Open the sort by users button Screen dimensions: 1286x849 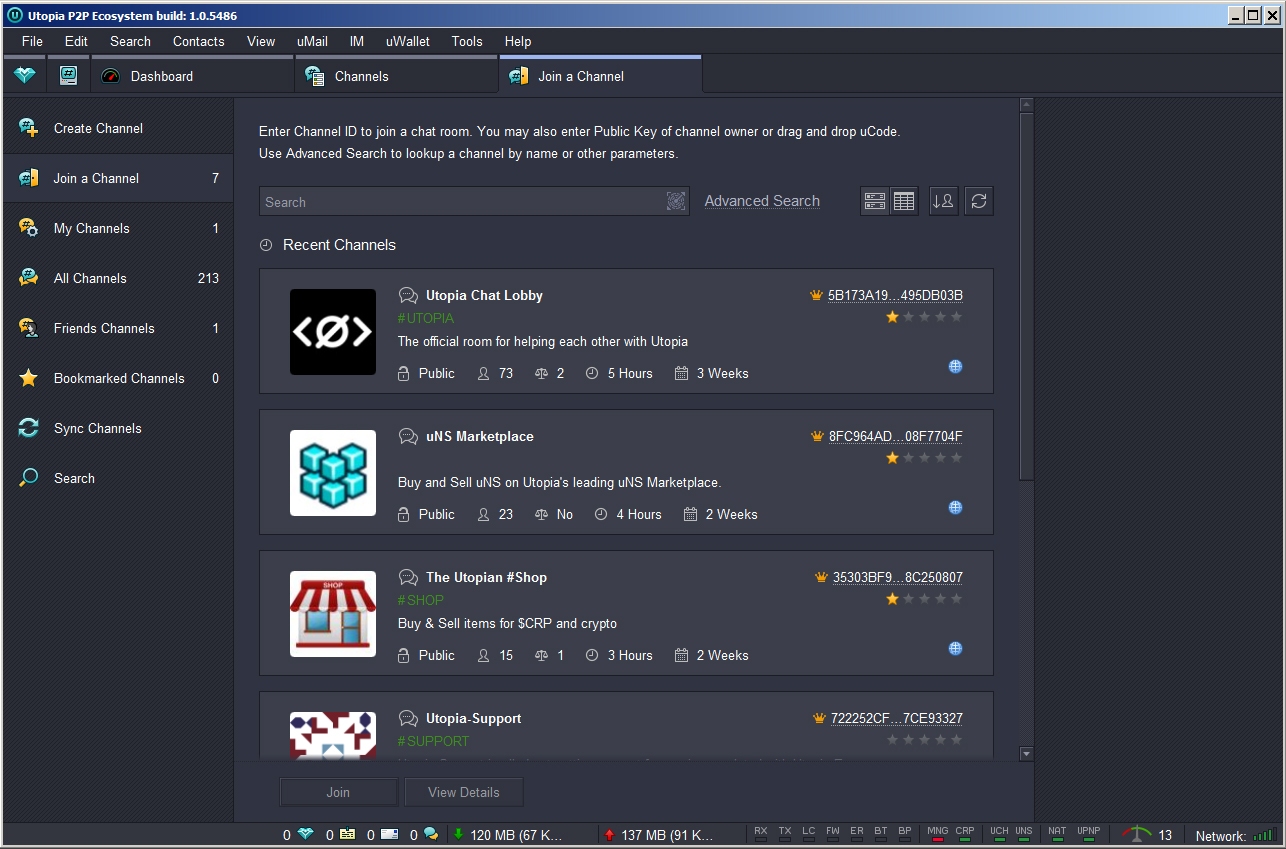(943, 201)
